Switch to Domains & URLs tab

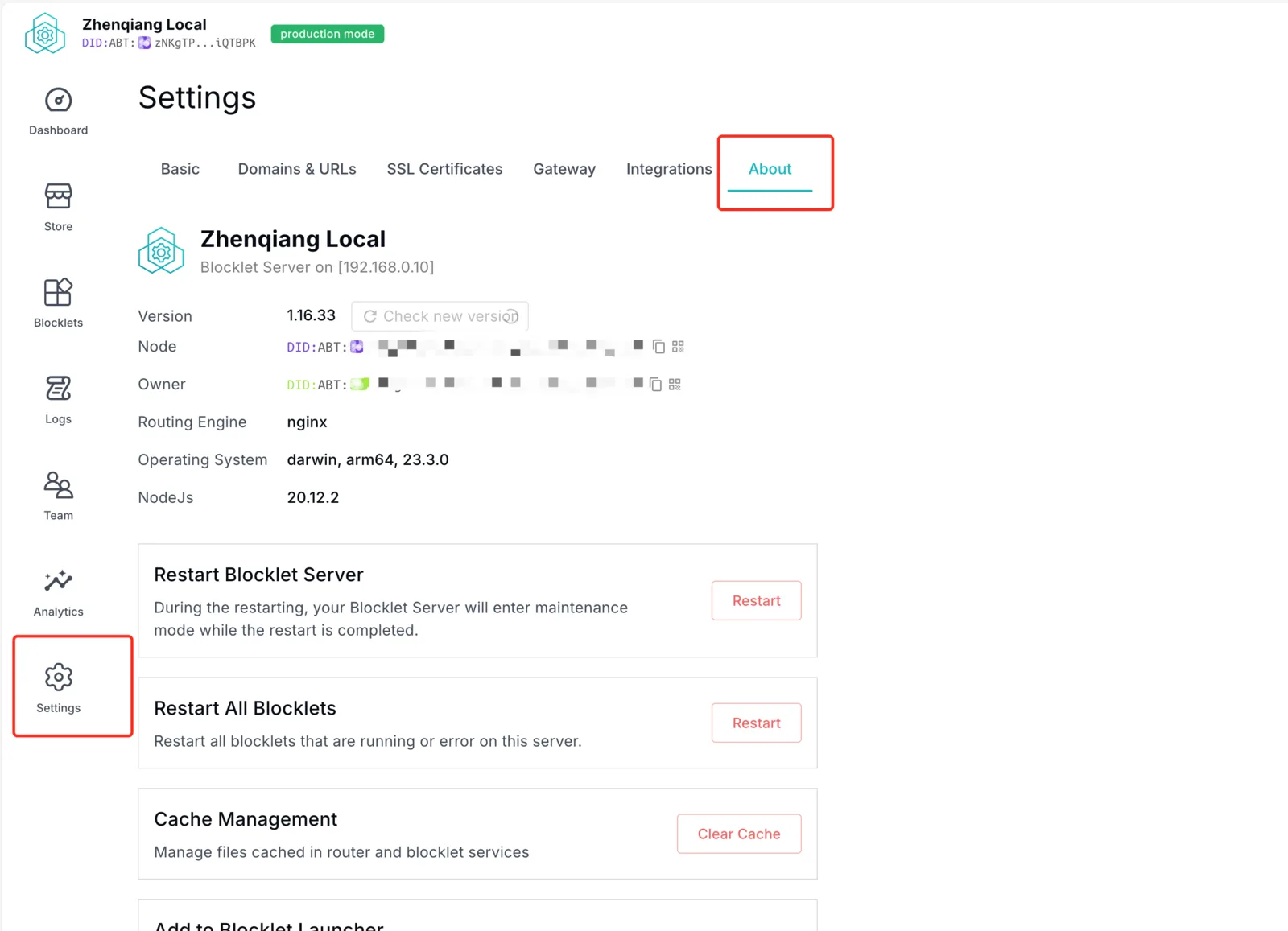[x=297, y=169]
